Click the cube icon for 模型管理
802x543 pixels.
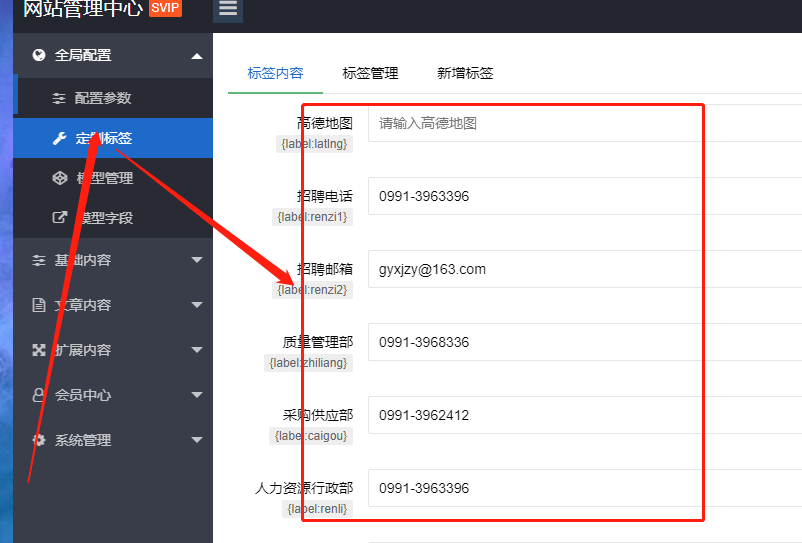(59, 178)
